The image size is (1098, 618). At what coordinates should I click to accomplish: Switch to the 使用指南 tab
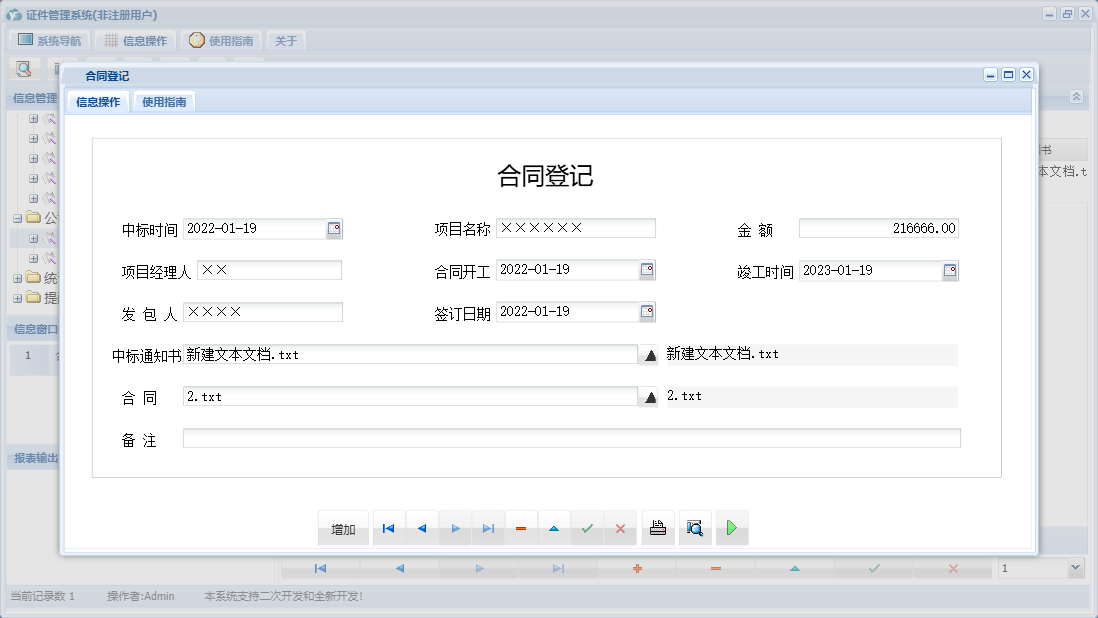[162, 101]
